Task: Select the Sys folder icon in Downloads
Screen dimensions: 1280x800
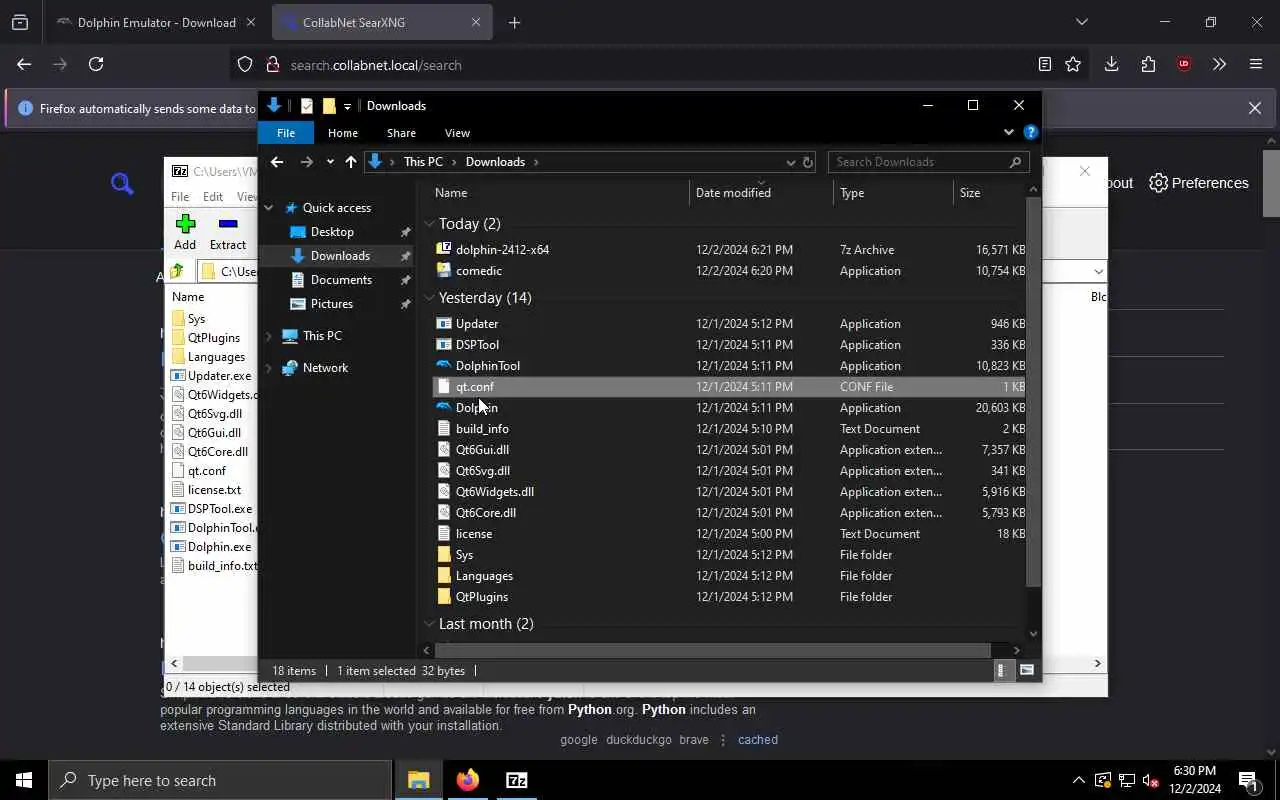Action: [444, 555]
